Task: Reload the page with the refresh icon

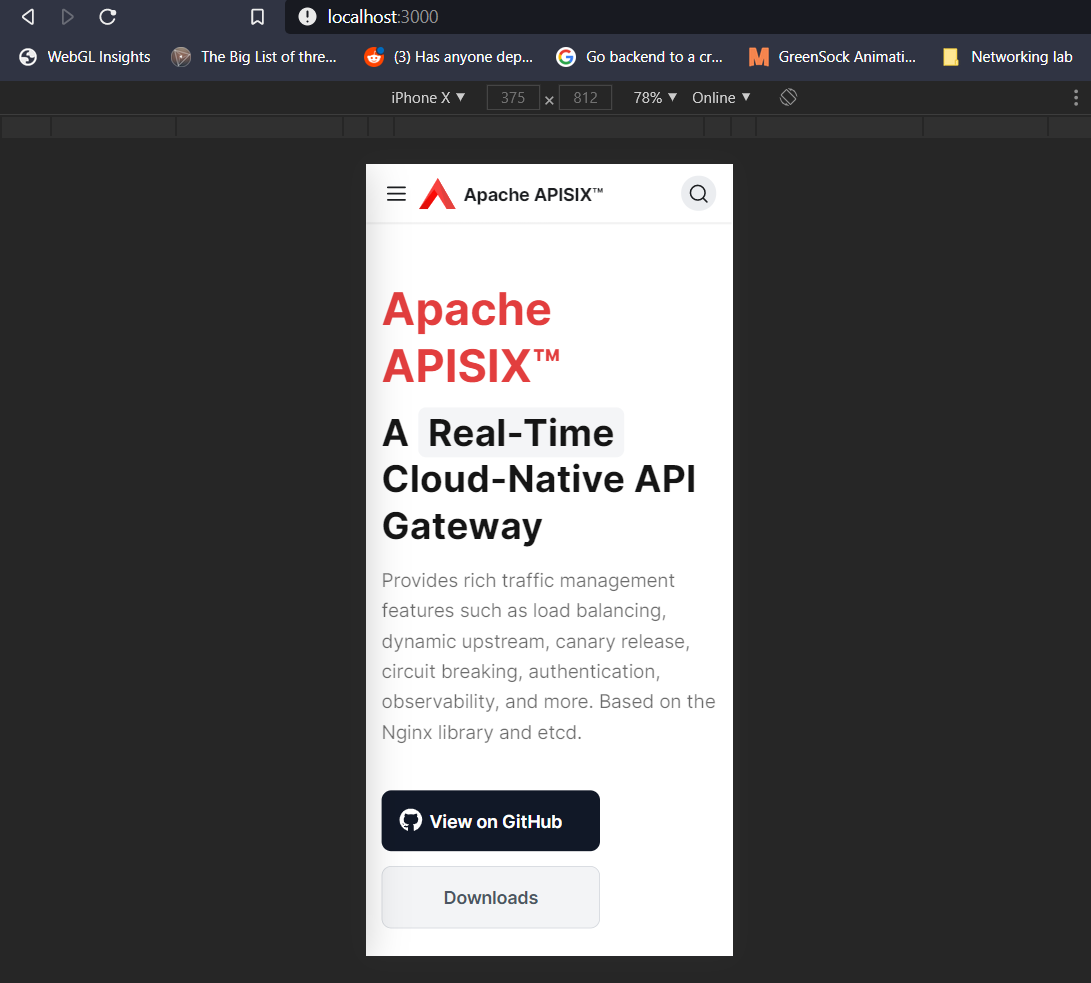Action: 107,17
